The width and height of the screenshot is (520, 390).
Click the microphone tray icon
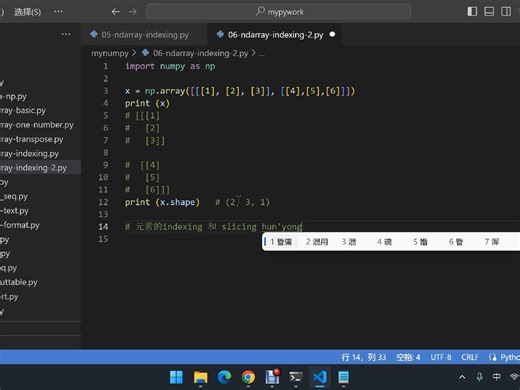[x=479, y=377]
